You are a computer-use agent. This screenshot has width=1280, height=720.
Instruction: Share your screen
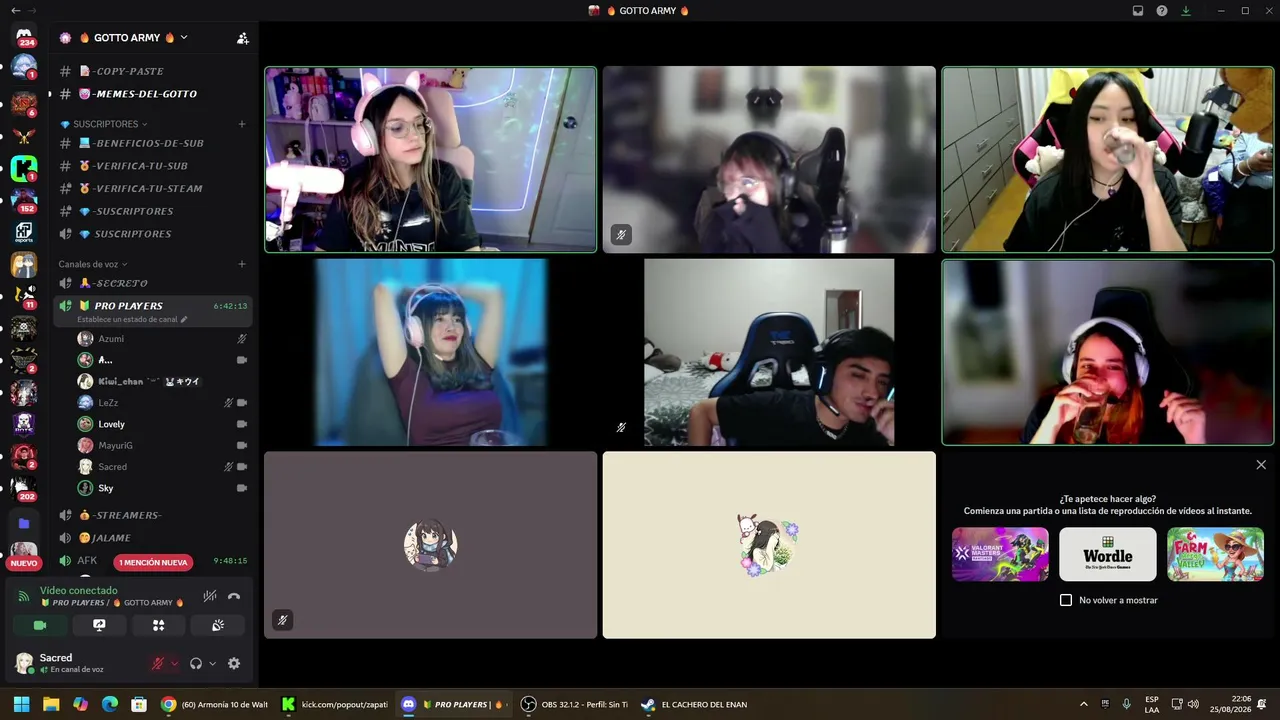(99, 625)
